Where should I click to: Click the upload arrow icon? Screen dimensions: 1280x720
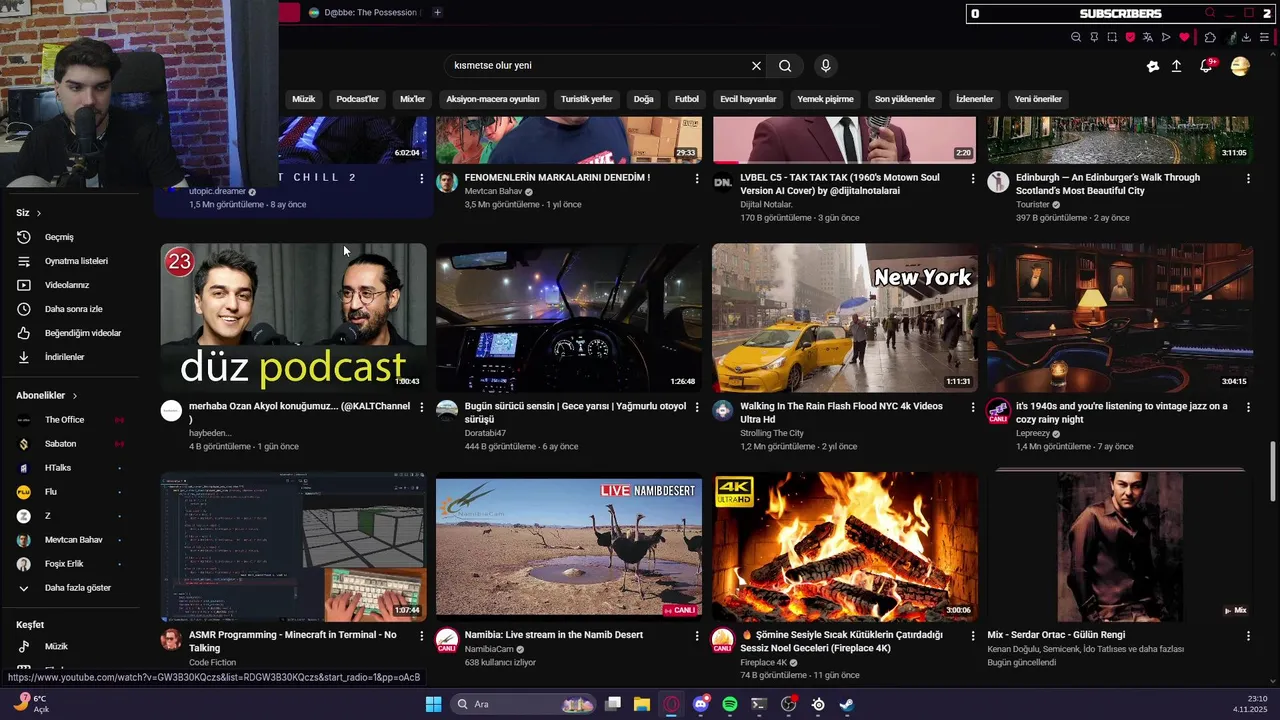(x=1176, y=66)
